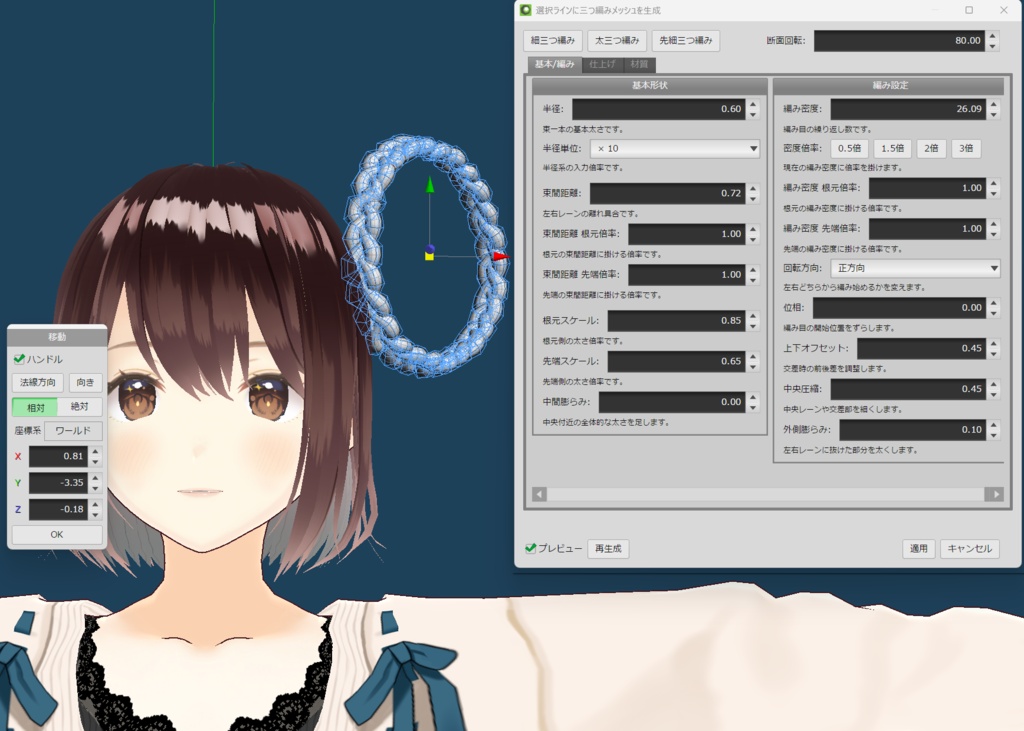Click the horizontal scrollbar left arrow

[x=539, y=494]
